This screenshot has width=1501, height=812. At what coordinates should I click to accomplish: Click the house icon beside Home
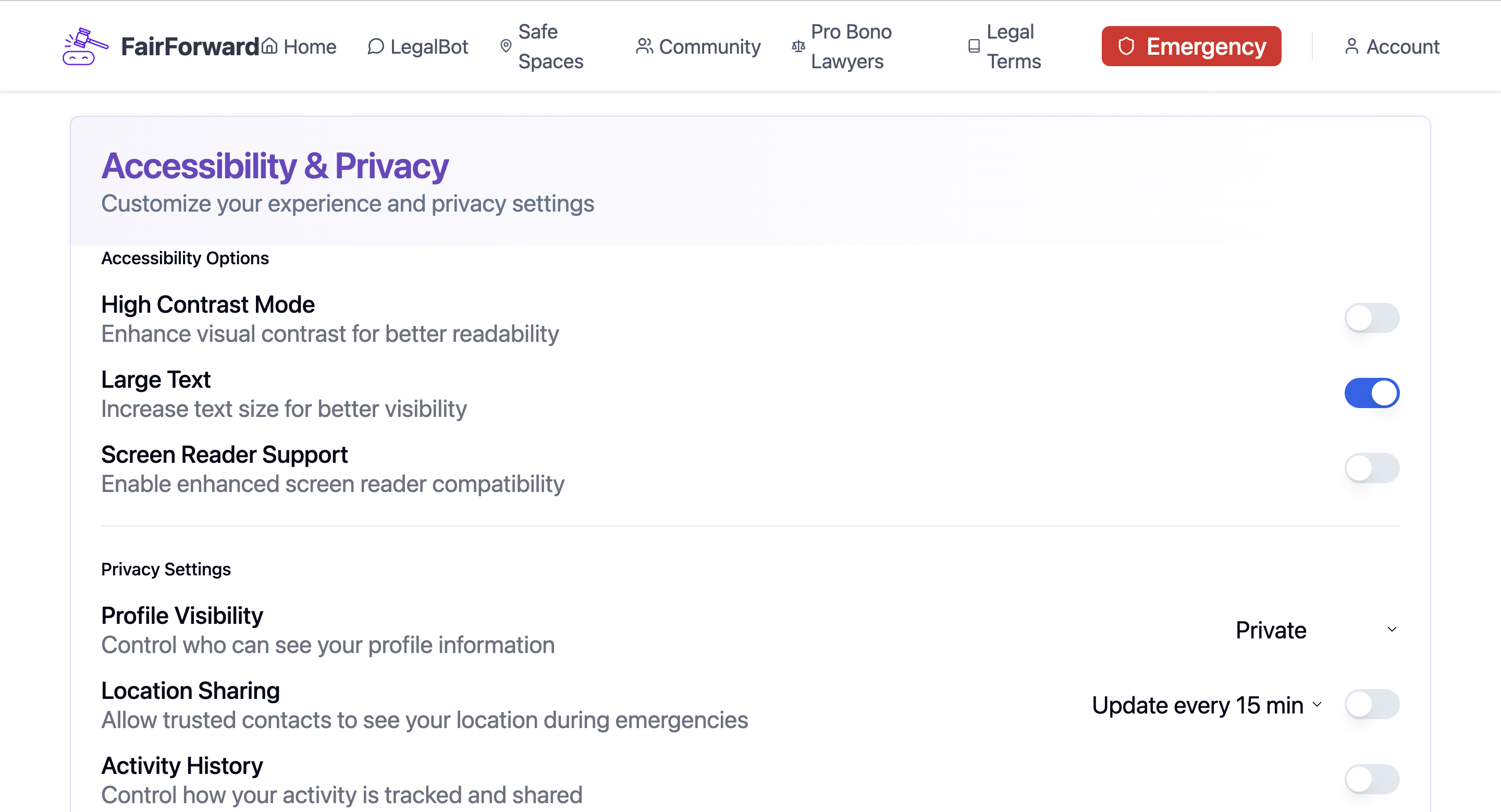coord(269,45)
